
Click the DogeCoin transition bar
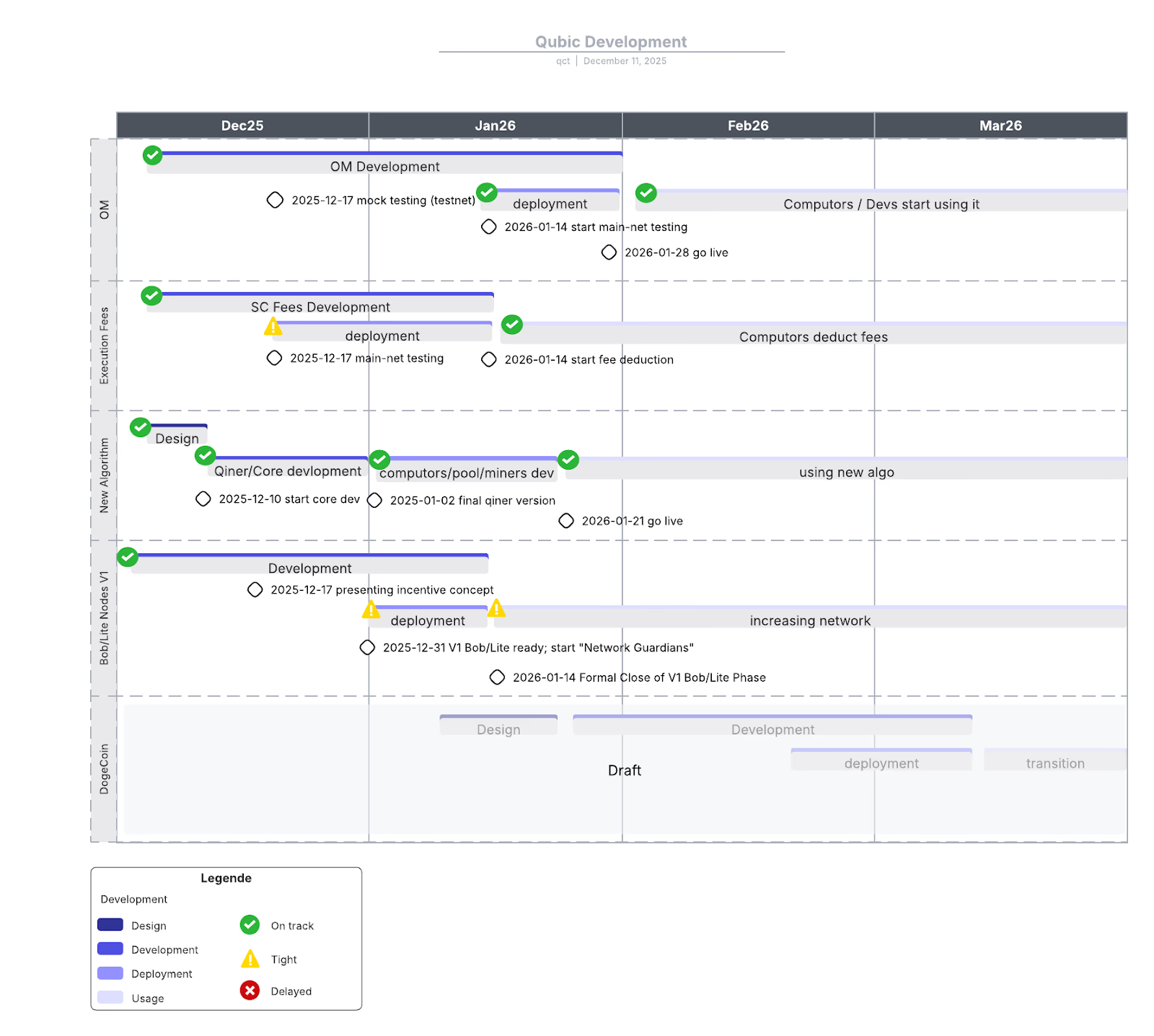tap(1054, 760)
